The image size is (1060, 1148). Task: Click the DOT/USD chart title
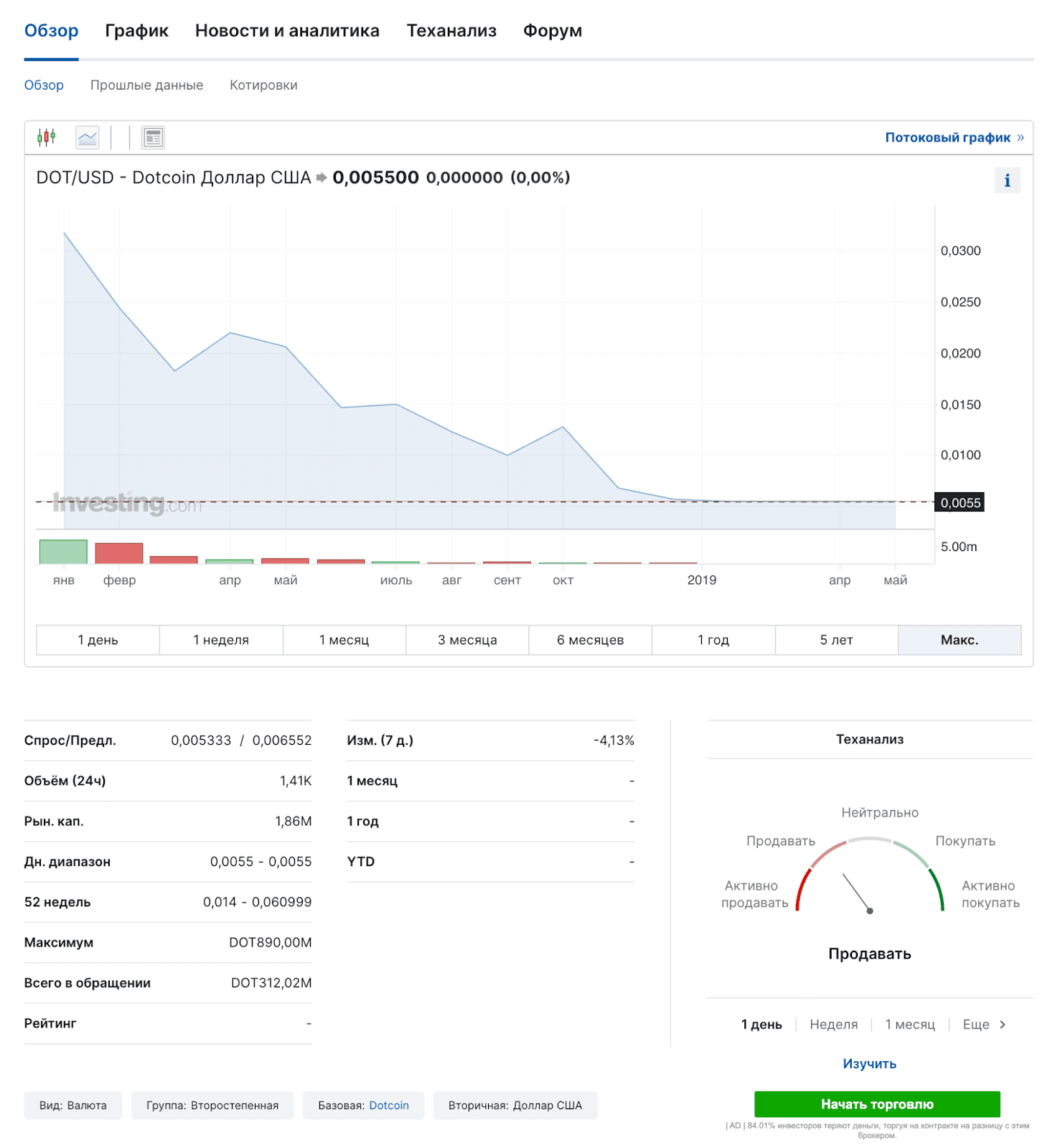(x=174, y=177)
